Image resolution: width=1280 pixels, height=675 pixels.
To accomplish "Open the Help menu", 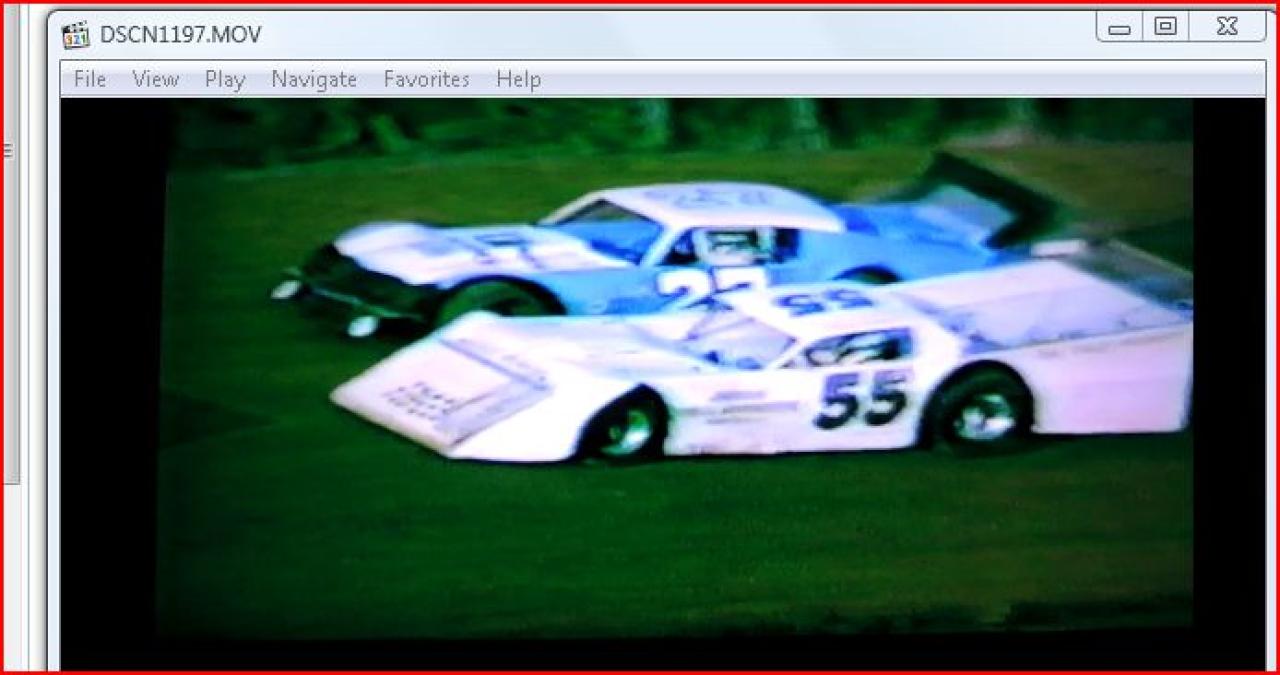I will pyautogui.click(x=518, y=79).
